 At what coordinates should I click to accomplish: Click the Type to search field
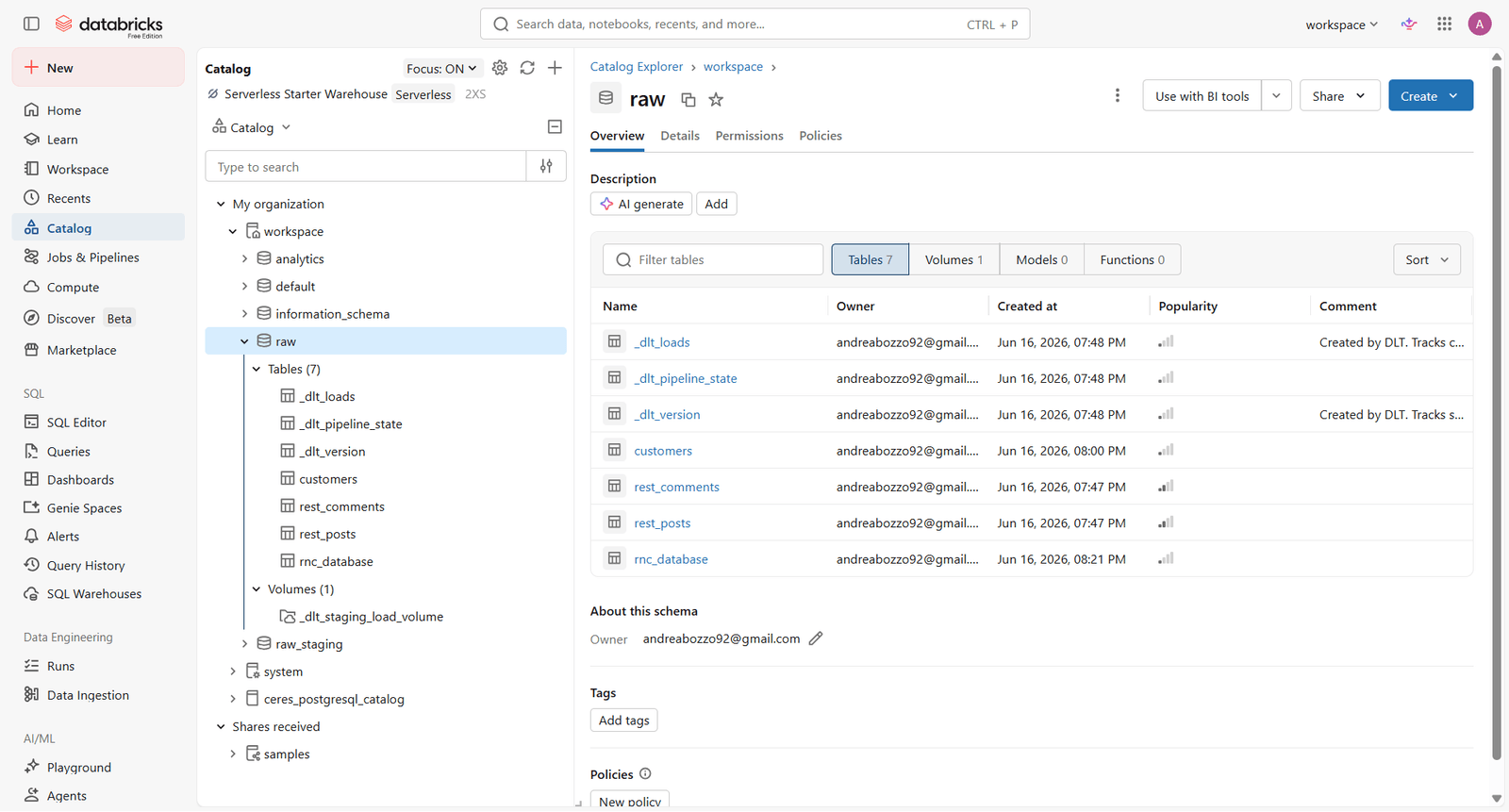pyautogui.click(x=366, y=166)
